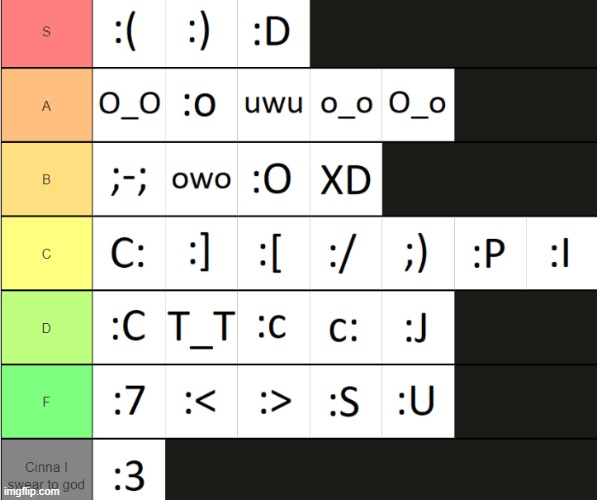
Task: Click the yellow C tier label
Action: tap(47, 253)
